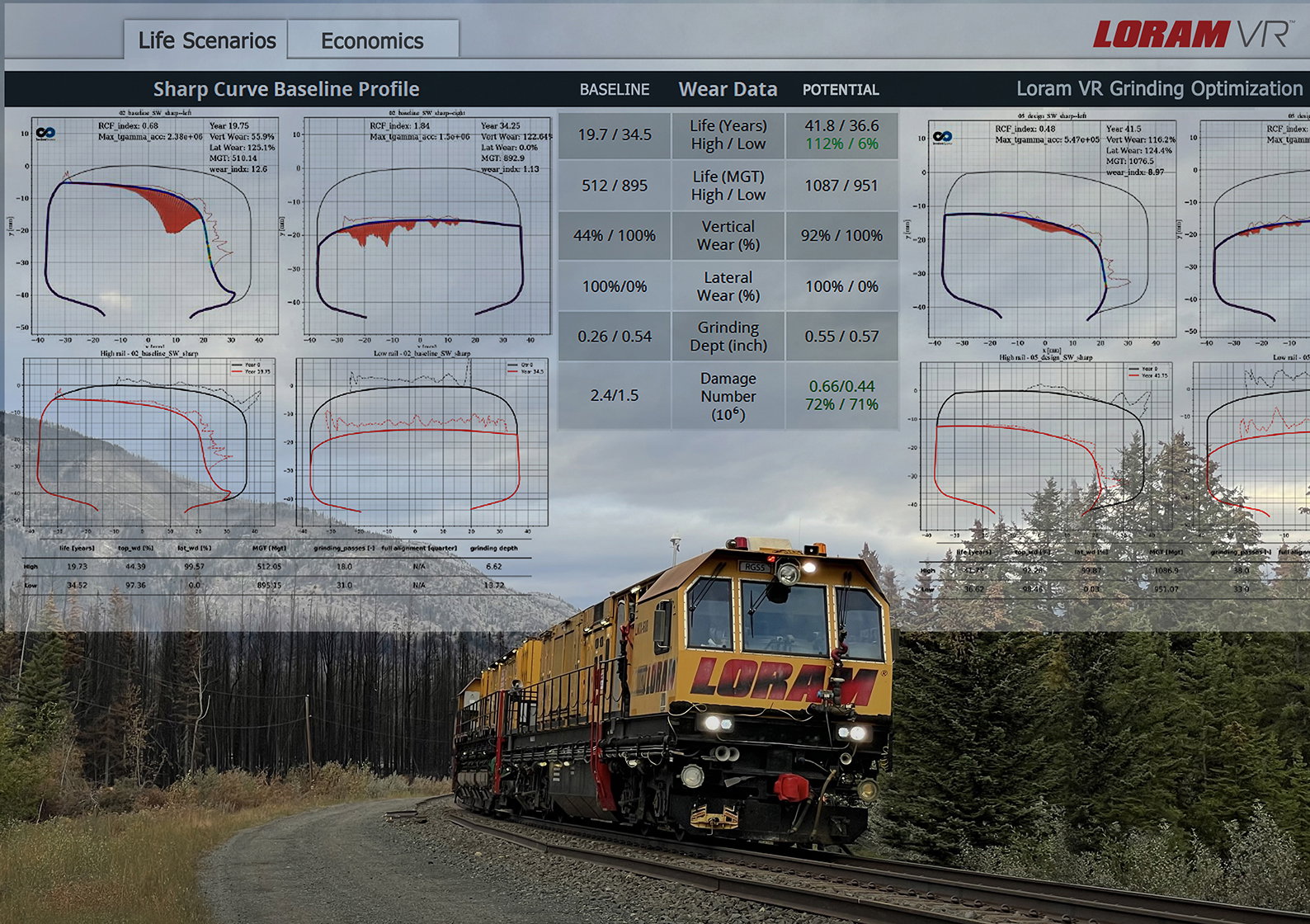The height and width of the screenshot is (924, 1310).
Task: Select potential MGT value '1087 / 951'
Action: (x=842, y=186)
